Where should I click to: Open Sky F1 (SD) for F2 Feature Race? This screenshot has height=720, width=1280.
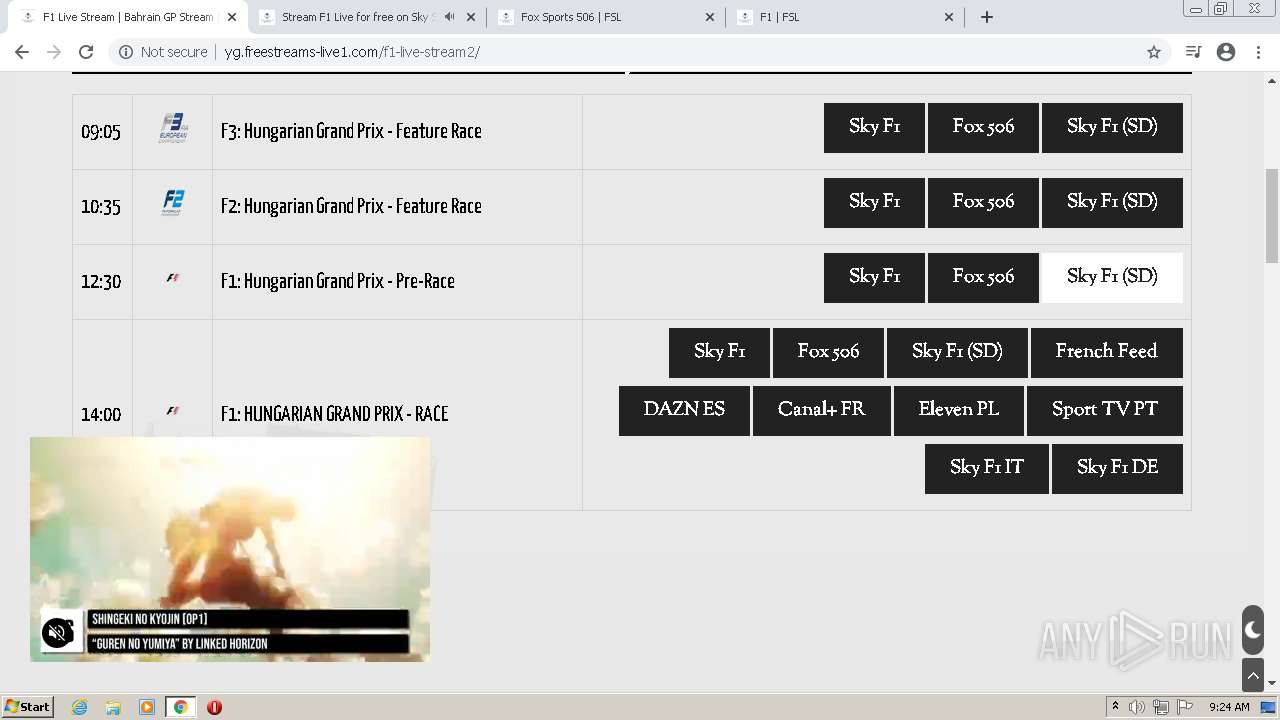(x=1112, y=202)
